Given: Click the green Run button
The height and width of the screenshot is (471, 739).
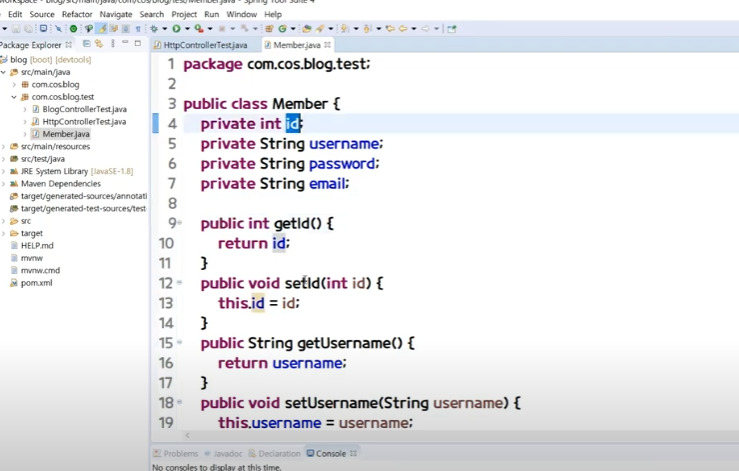Looking at the screenshot, I should [x=176, y=29].
